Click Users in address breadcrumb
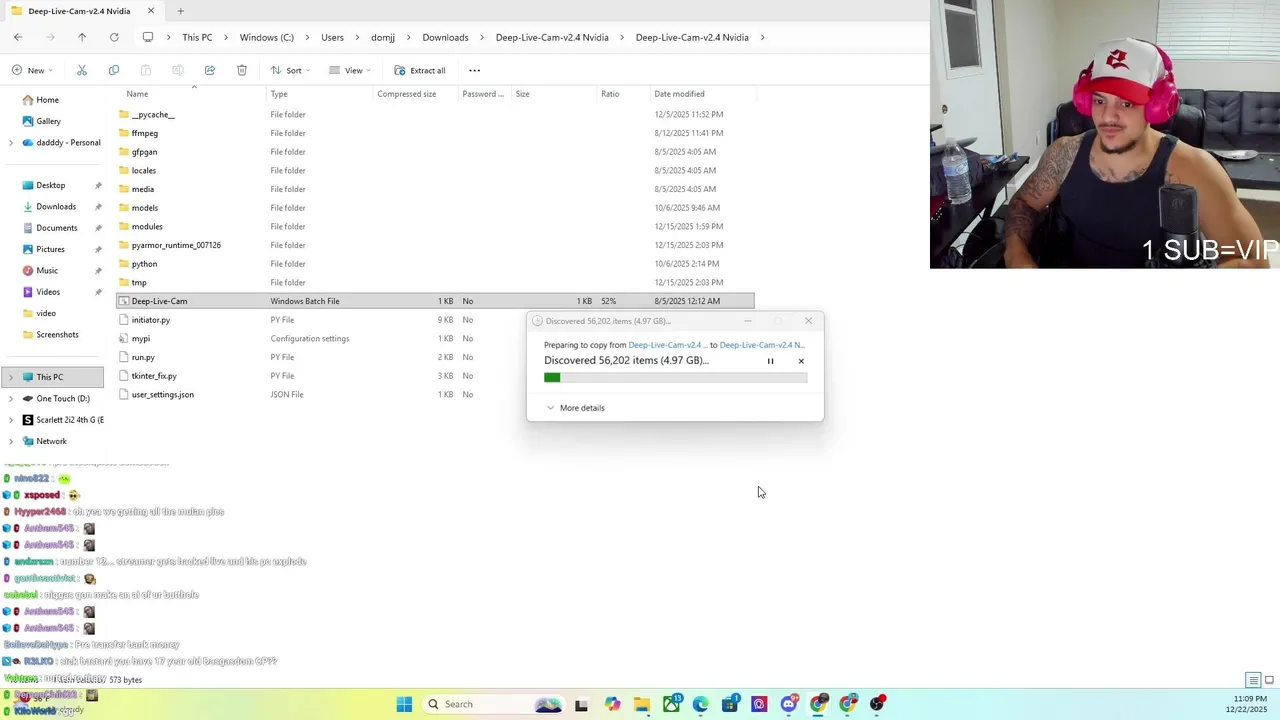1280x720 pixels. (332, 37)
